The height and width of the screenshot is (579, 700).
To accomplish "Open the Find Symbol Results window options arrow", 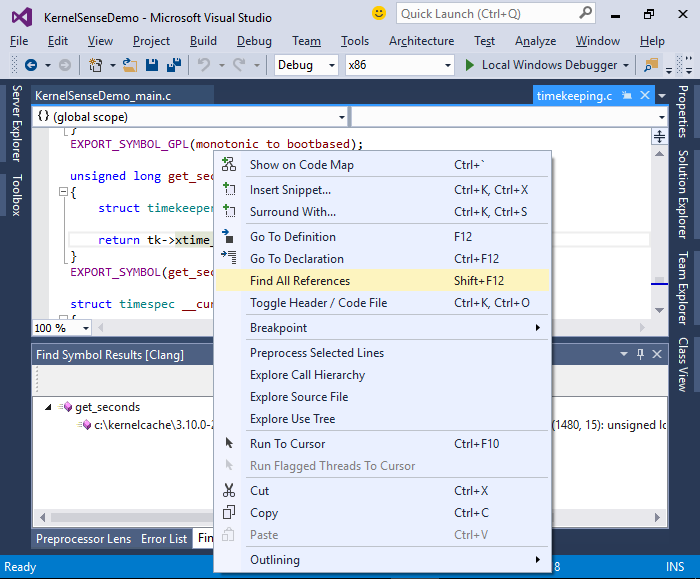I will 624,354.
